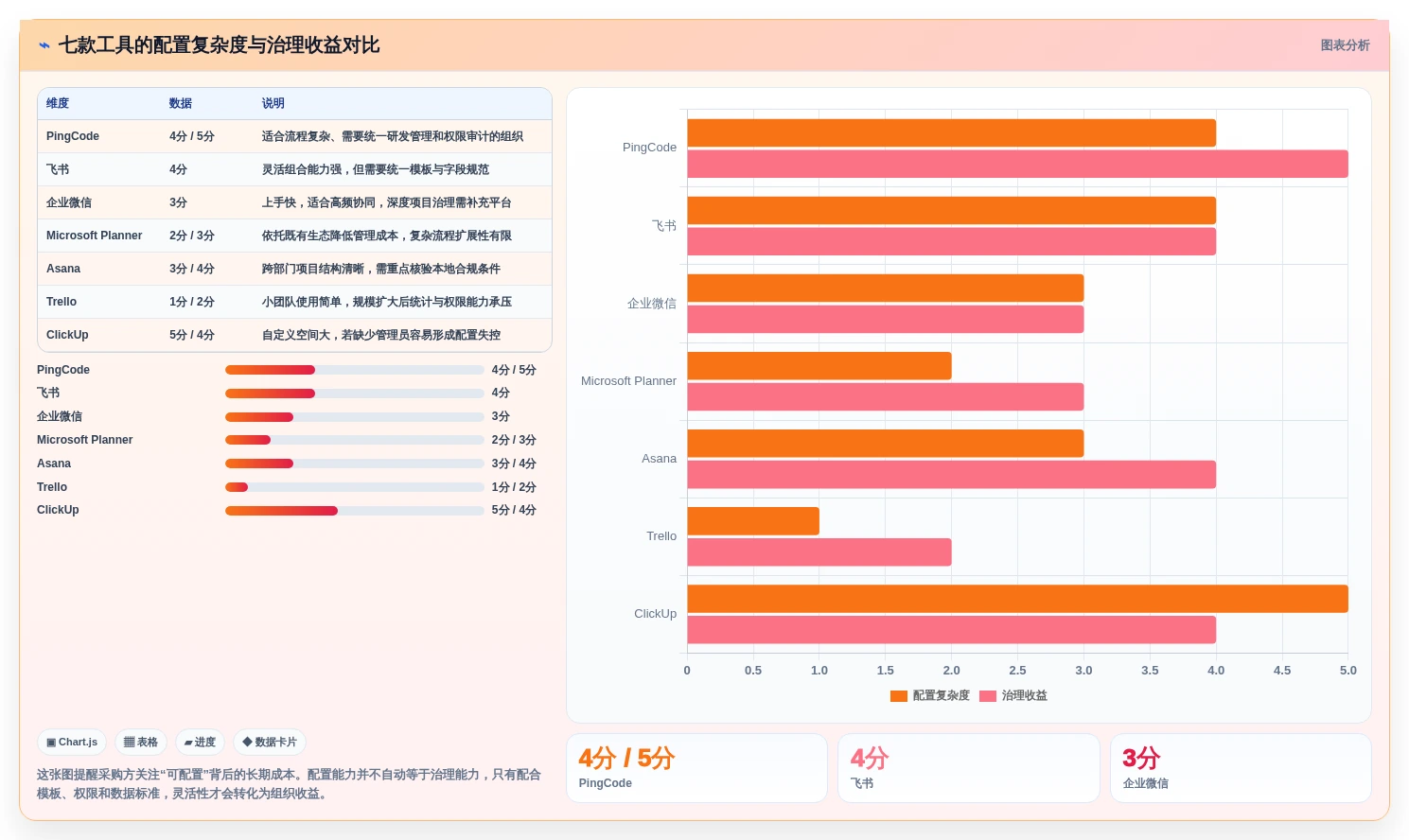This screenshot has height=840, width=1409.
Task: Select the PingCode table row name
Action: coord(73,136)
